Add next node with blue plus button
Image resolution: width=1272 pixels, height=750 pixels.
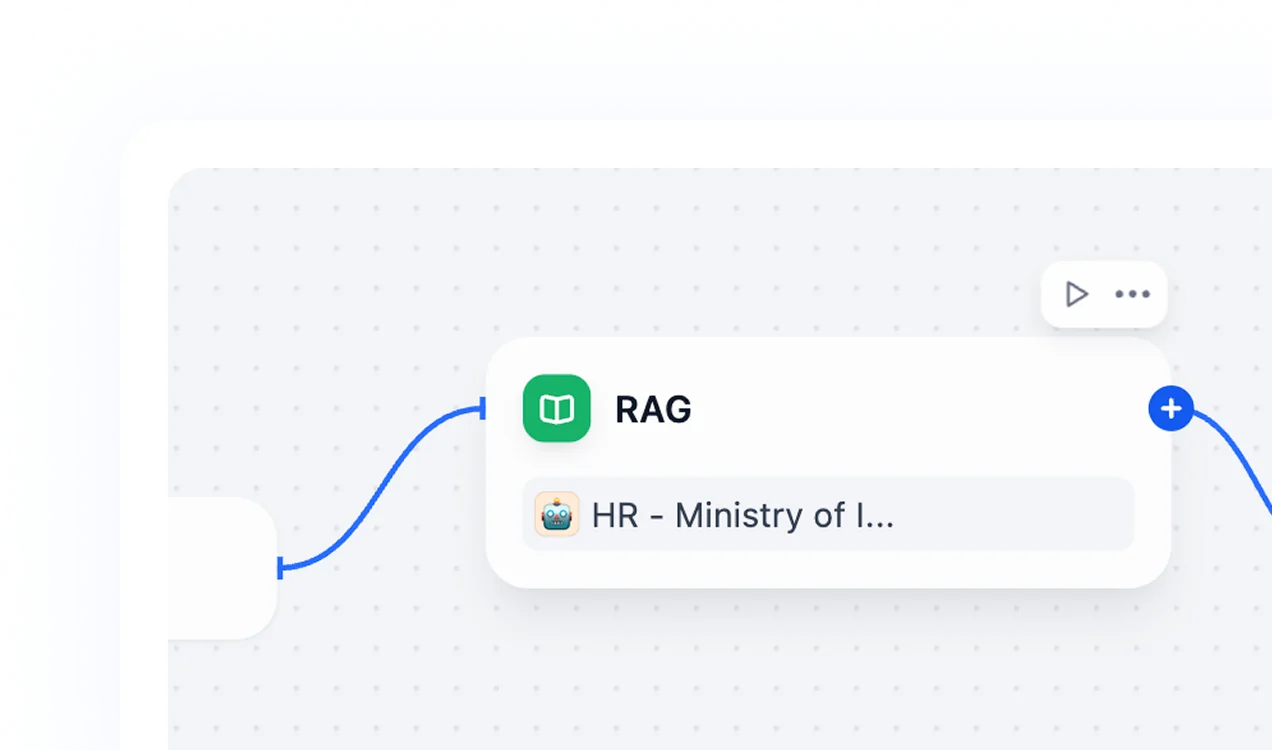coord(1171,408)
